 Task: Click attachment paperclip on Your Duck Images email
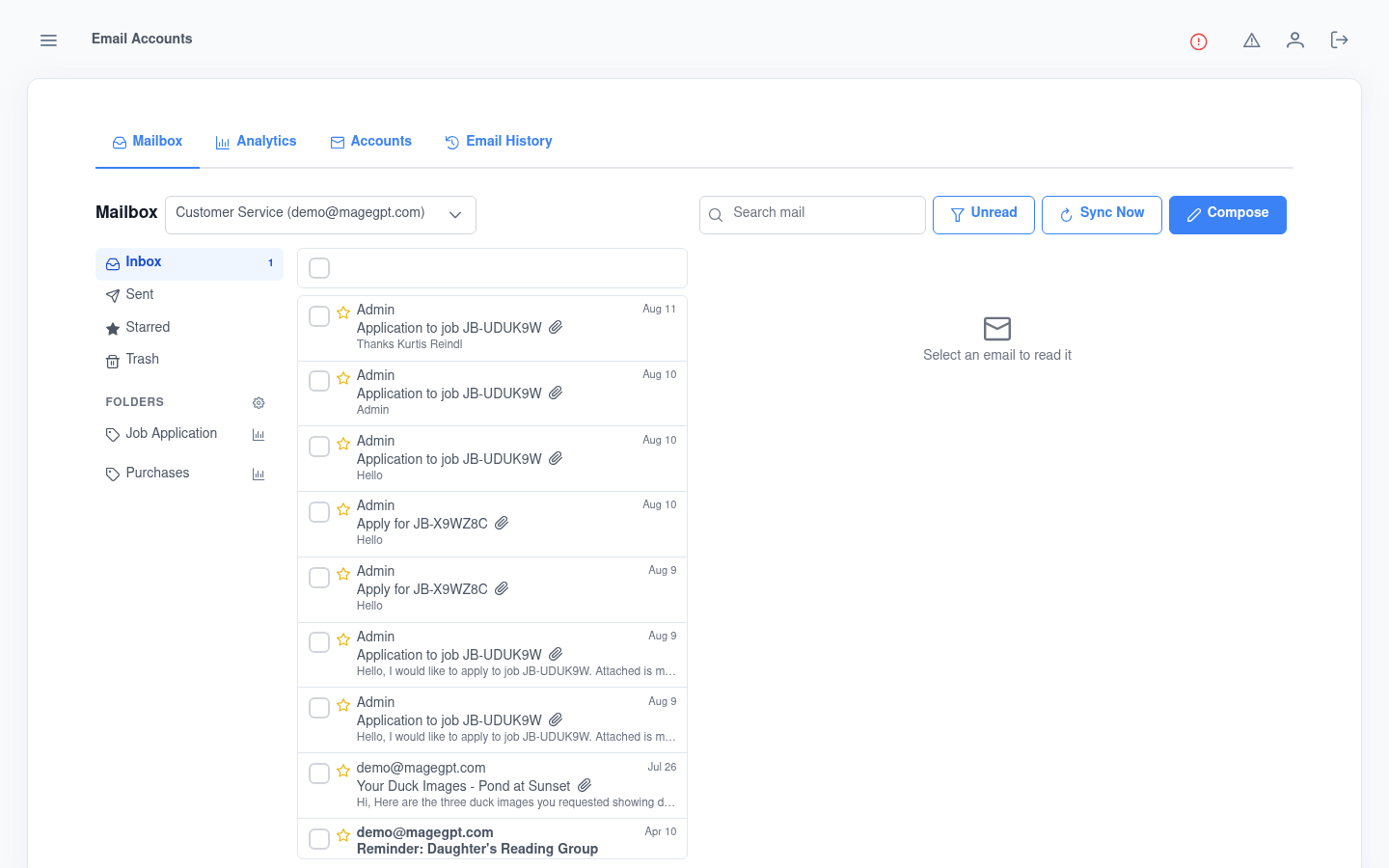point(585,786)
